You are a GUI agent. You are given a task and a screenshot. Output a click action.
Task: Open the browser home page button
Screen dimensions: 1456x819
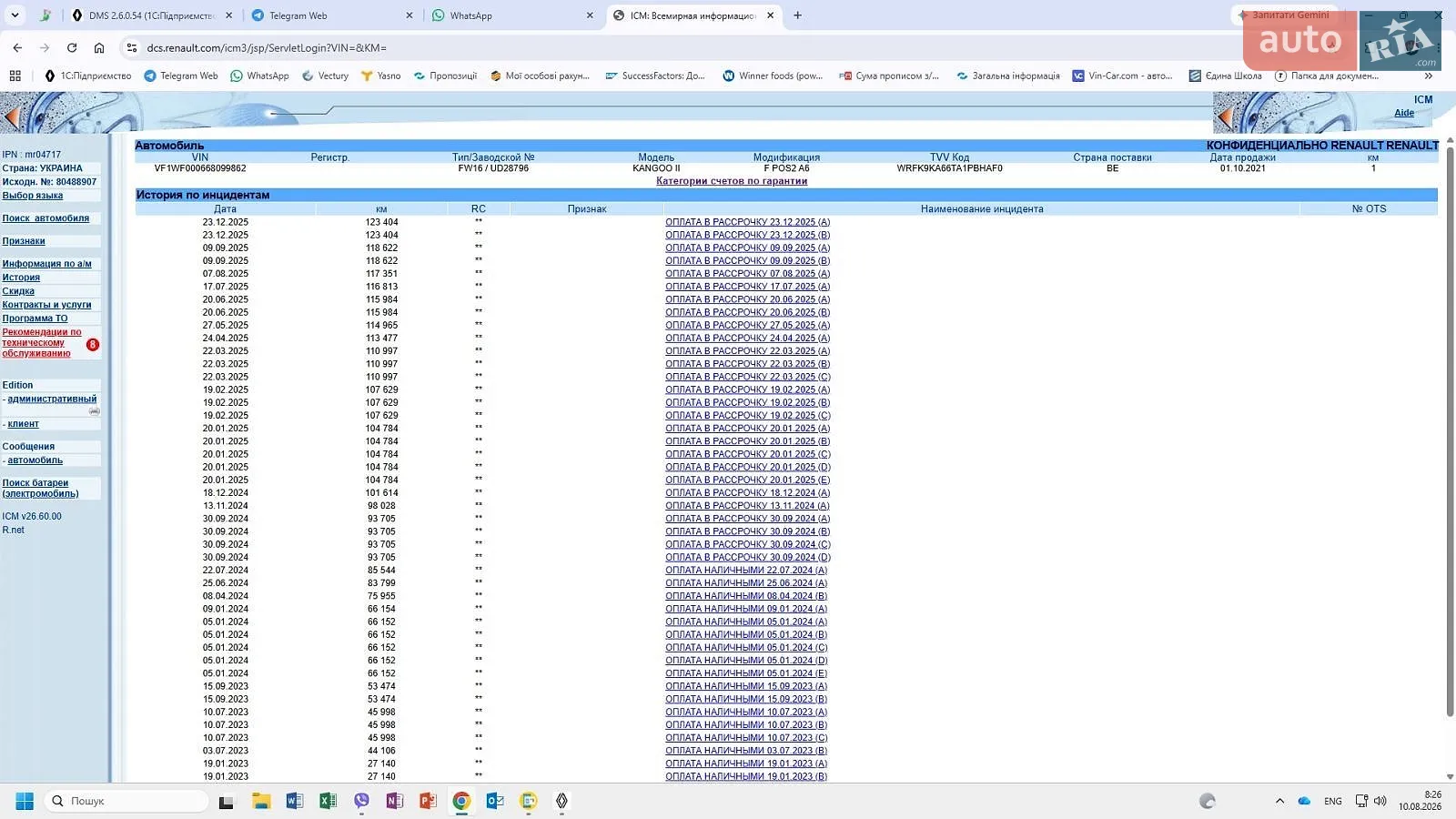click(x=99, y=47)
